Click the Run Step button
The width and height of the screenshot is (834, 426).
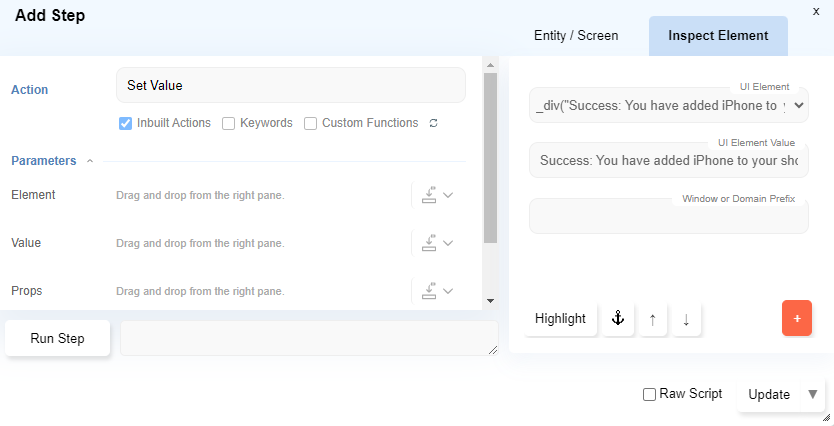coord(57,338)
